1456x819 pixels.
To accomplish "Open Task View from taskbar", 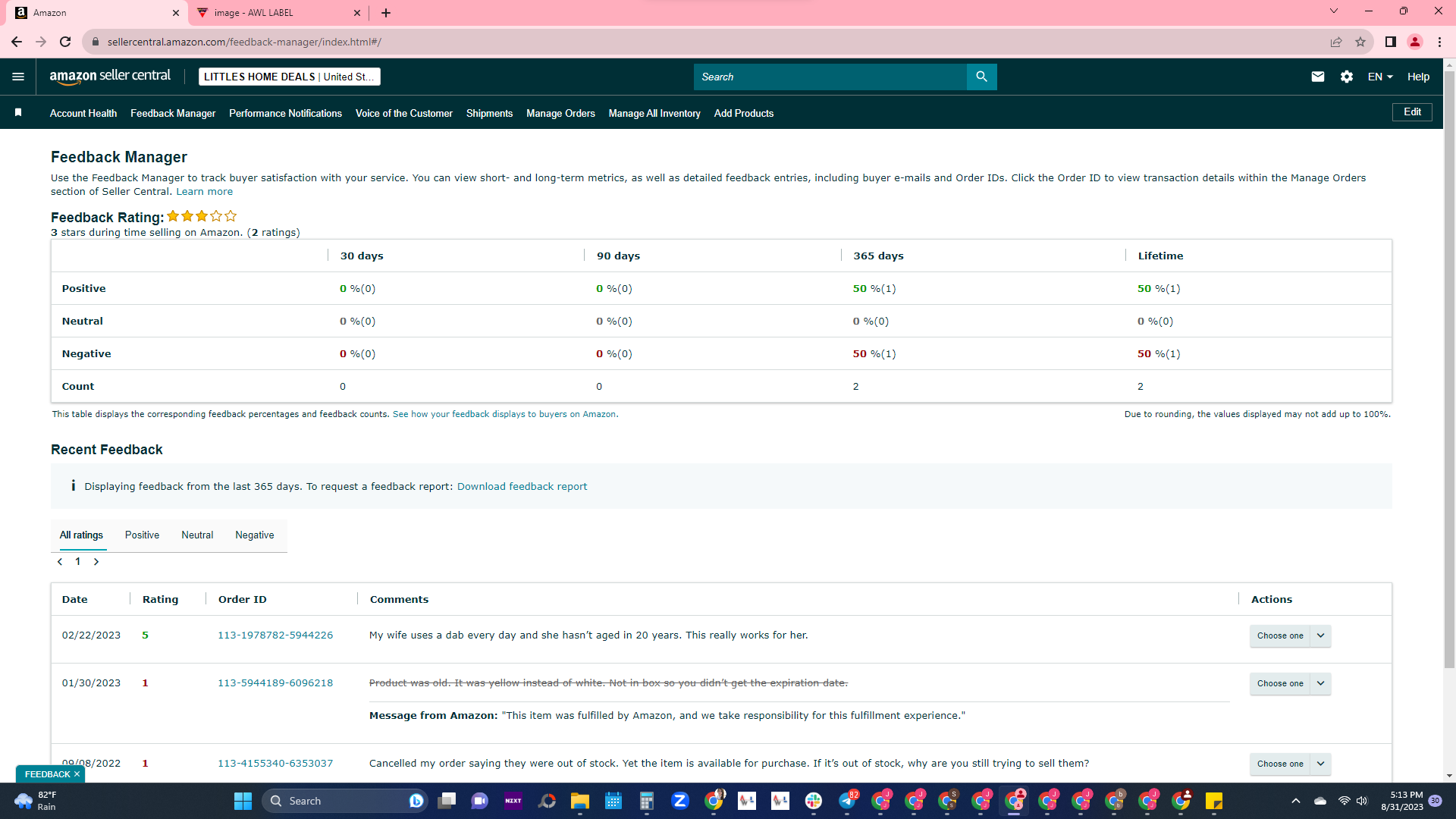I will click(447, 801).
